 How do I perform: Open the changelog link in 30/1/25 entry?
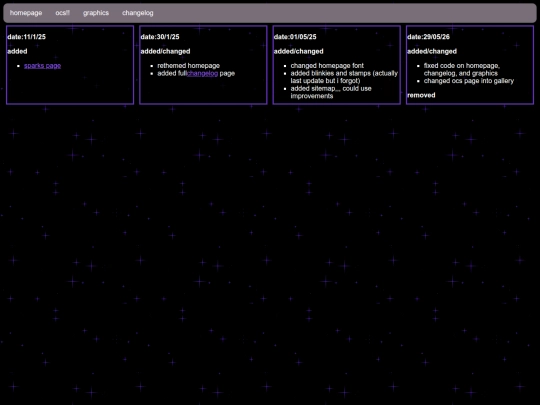[202, 73]
